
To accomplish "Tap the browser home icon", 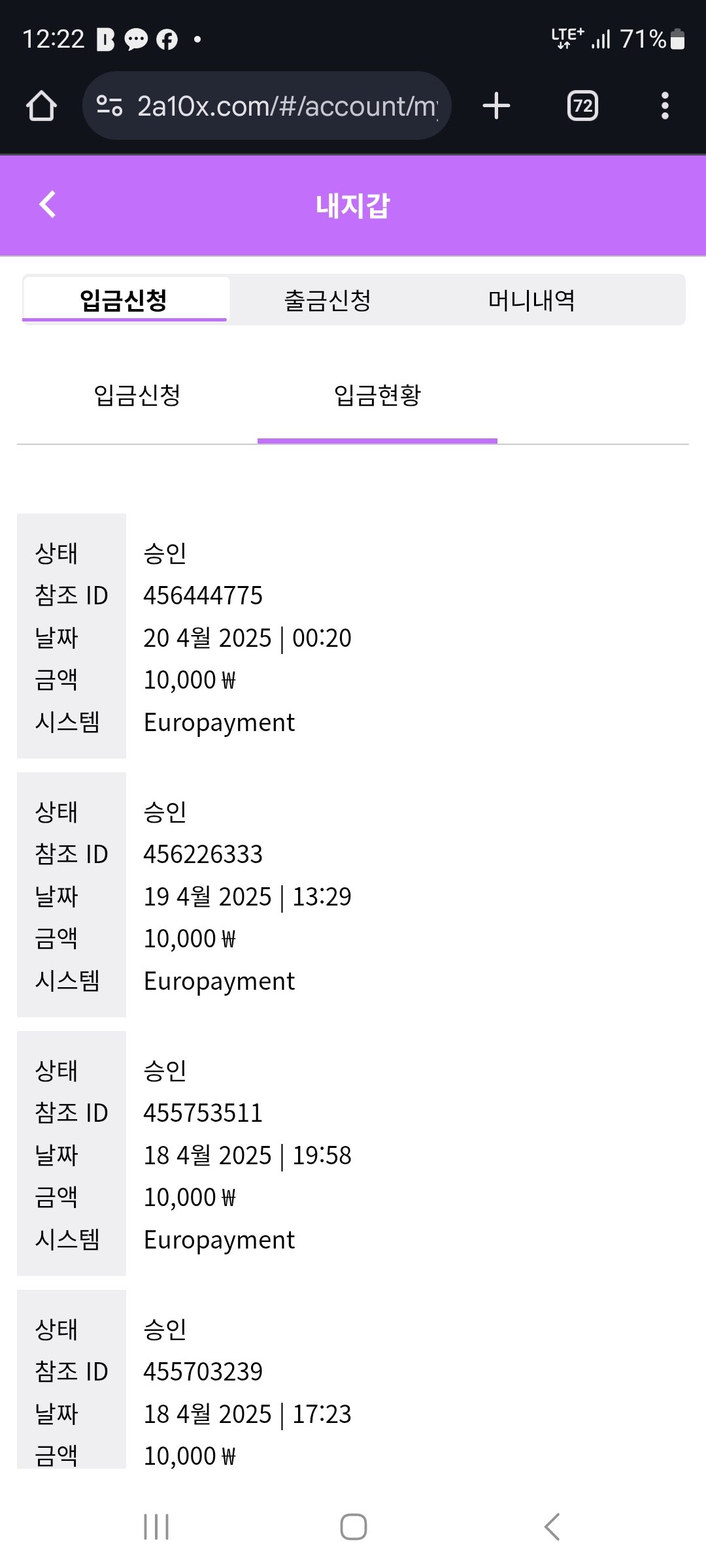I will (x=41, y=106).
